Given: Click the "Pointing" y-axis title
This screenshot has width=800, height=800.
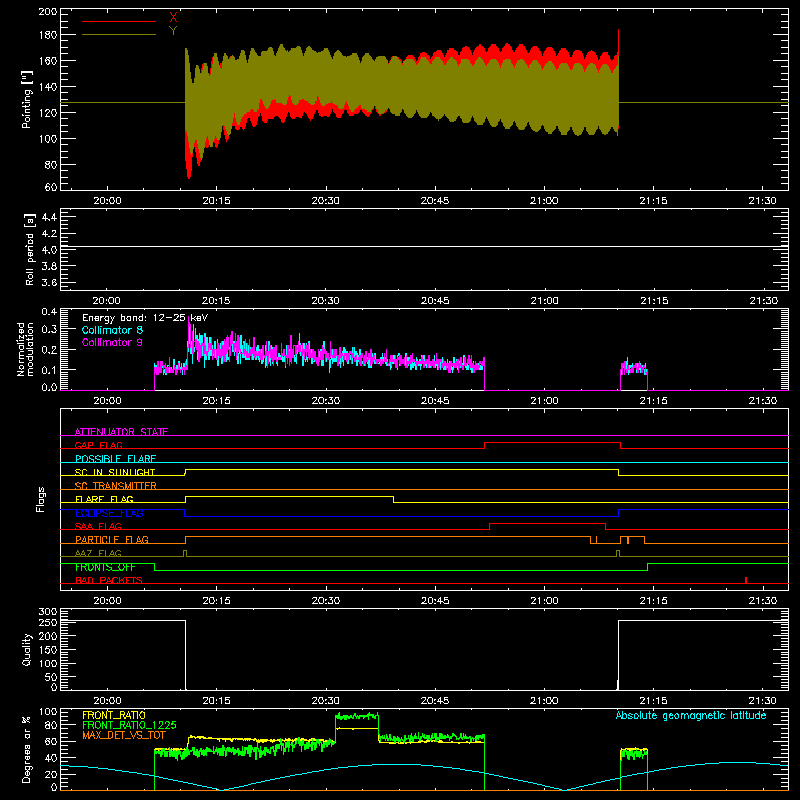Looking at the screenshot, I should [x=27, y=99].
